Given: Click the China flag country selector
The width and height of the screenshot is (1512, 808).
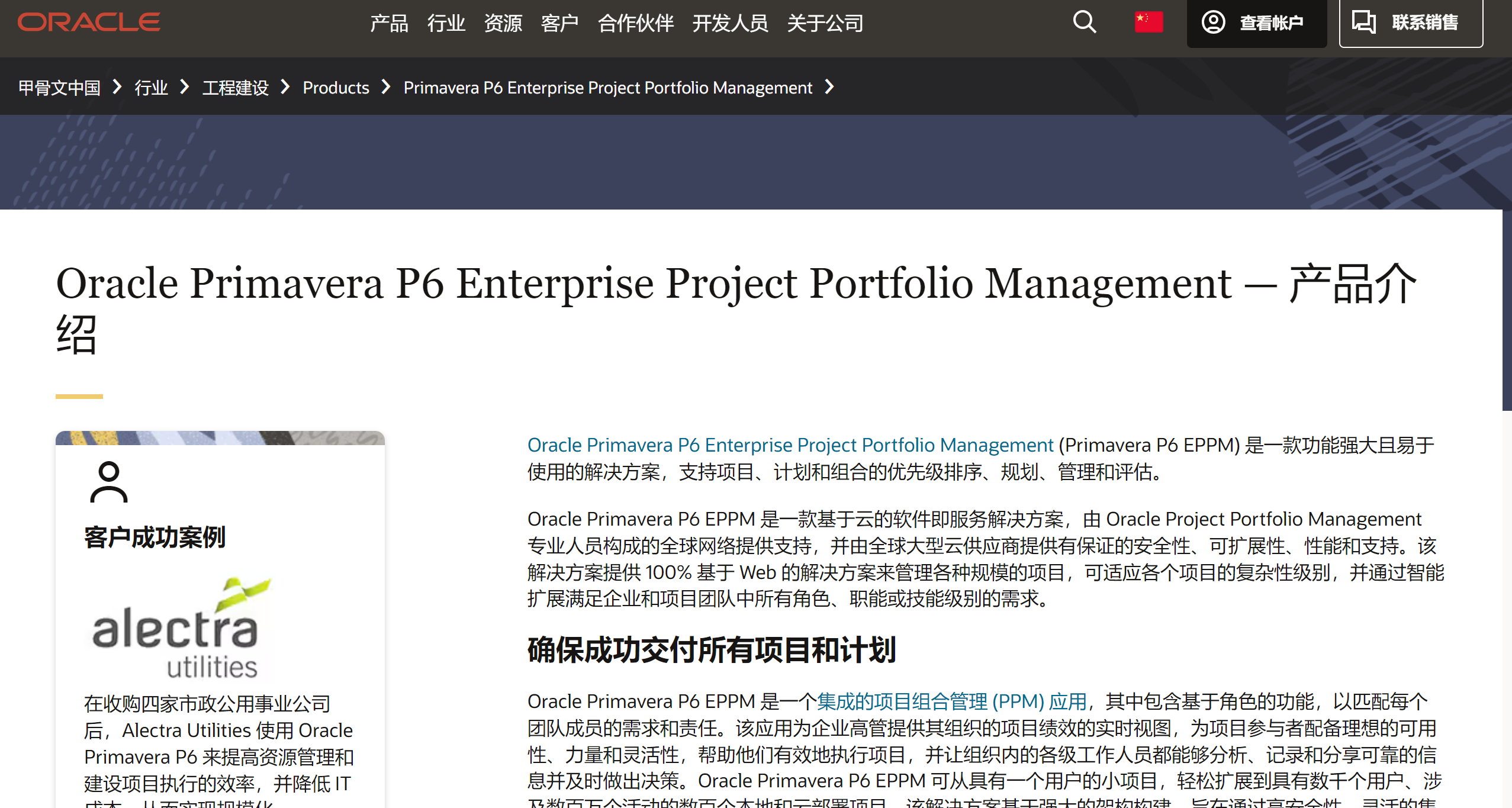Looking at the screenshot, I should [1149, 22].
